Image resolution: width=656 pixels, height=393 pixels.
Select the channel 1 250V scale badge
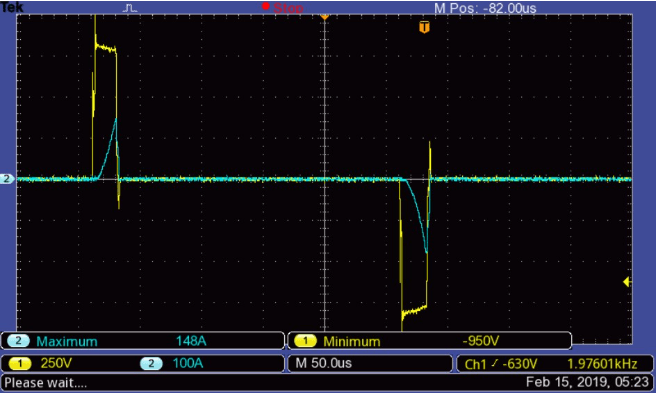click(x=19, y=363)
